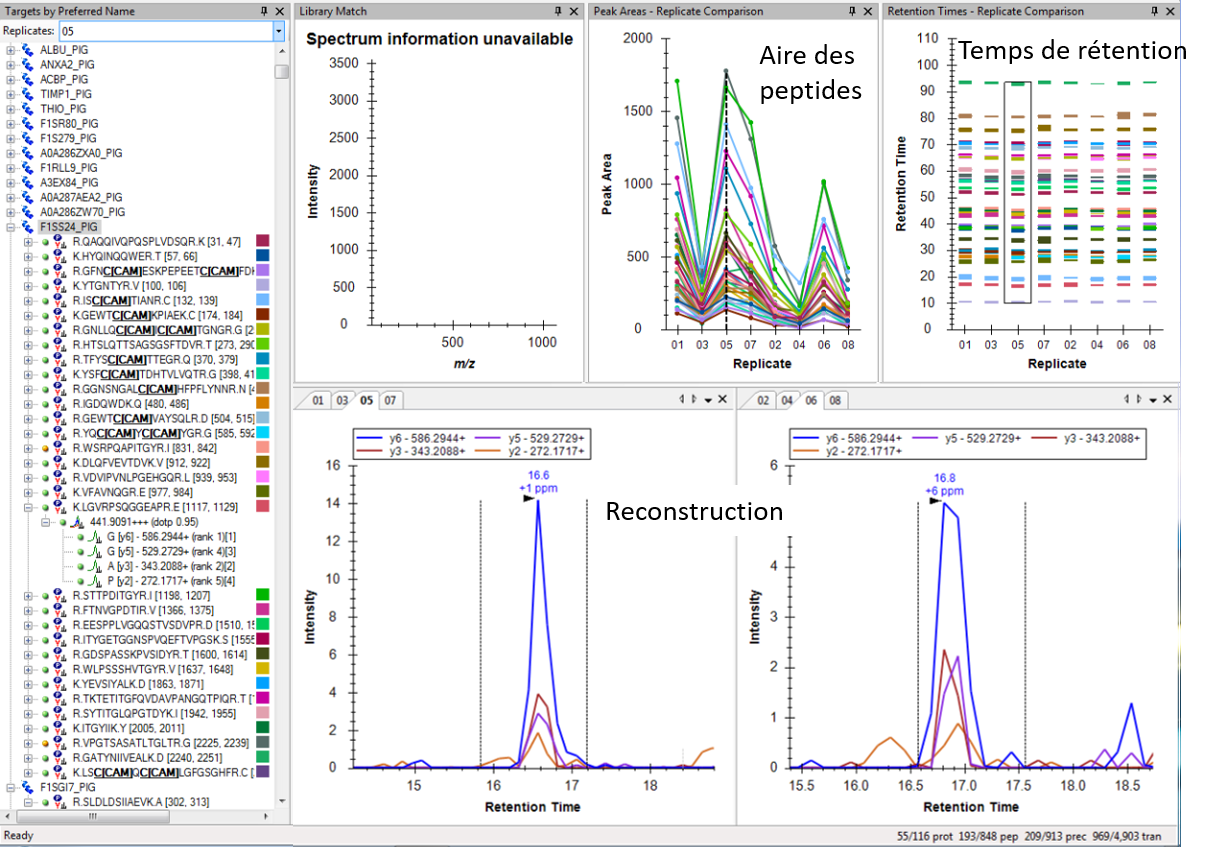Click the precursor chromatogram icon for 441.9091+++

[x=78, y=522]
